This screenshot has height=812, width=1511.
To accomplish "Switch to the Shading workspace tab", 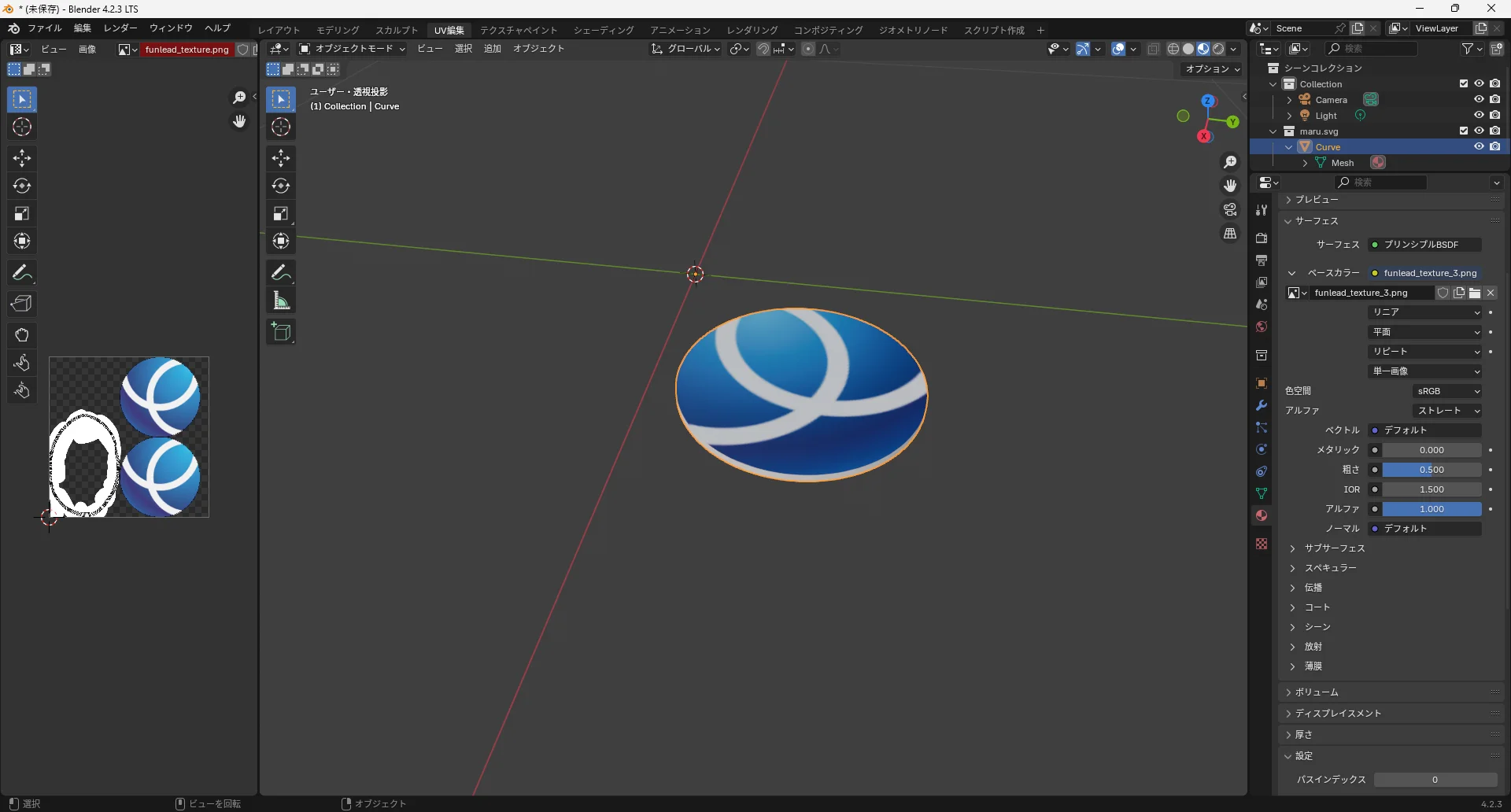I will 604,30.
